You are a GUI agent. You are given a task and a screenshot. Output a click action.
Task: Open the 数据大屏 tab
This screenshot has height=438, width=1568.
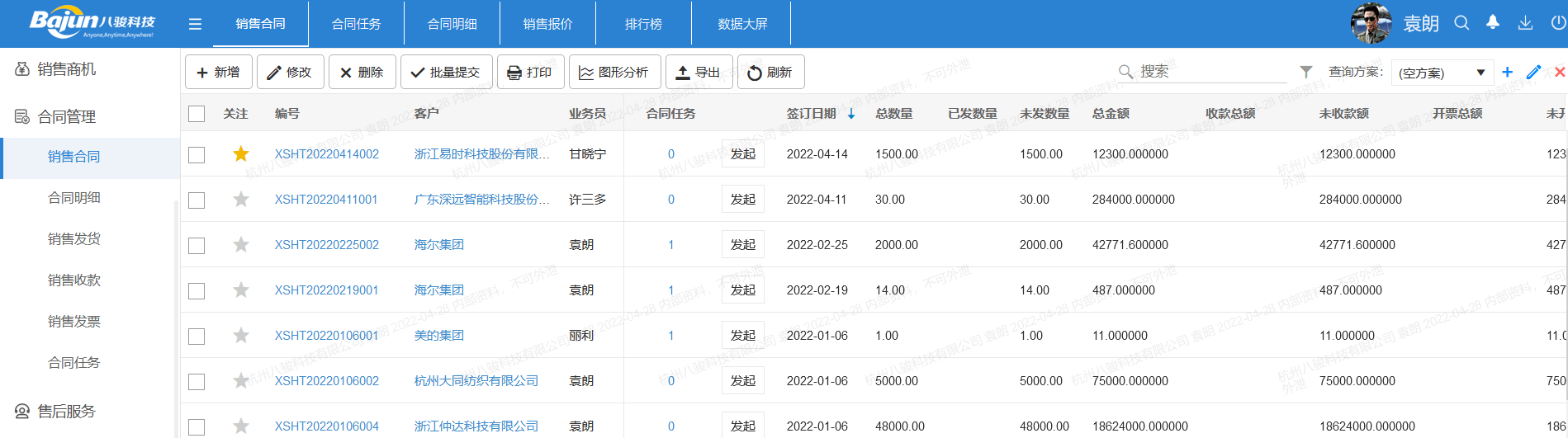coord(742,24)
